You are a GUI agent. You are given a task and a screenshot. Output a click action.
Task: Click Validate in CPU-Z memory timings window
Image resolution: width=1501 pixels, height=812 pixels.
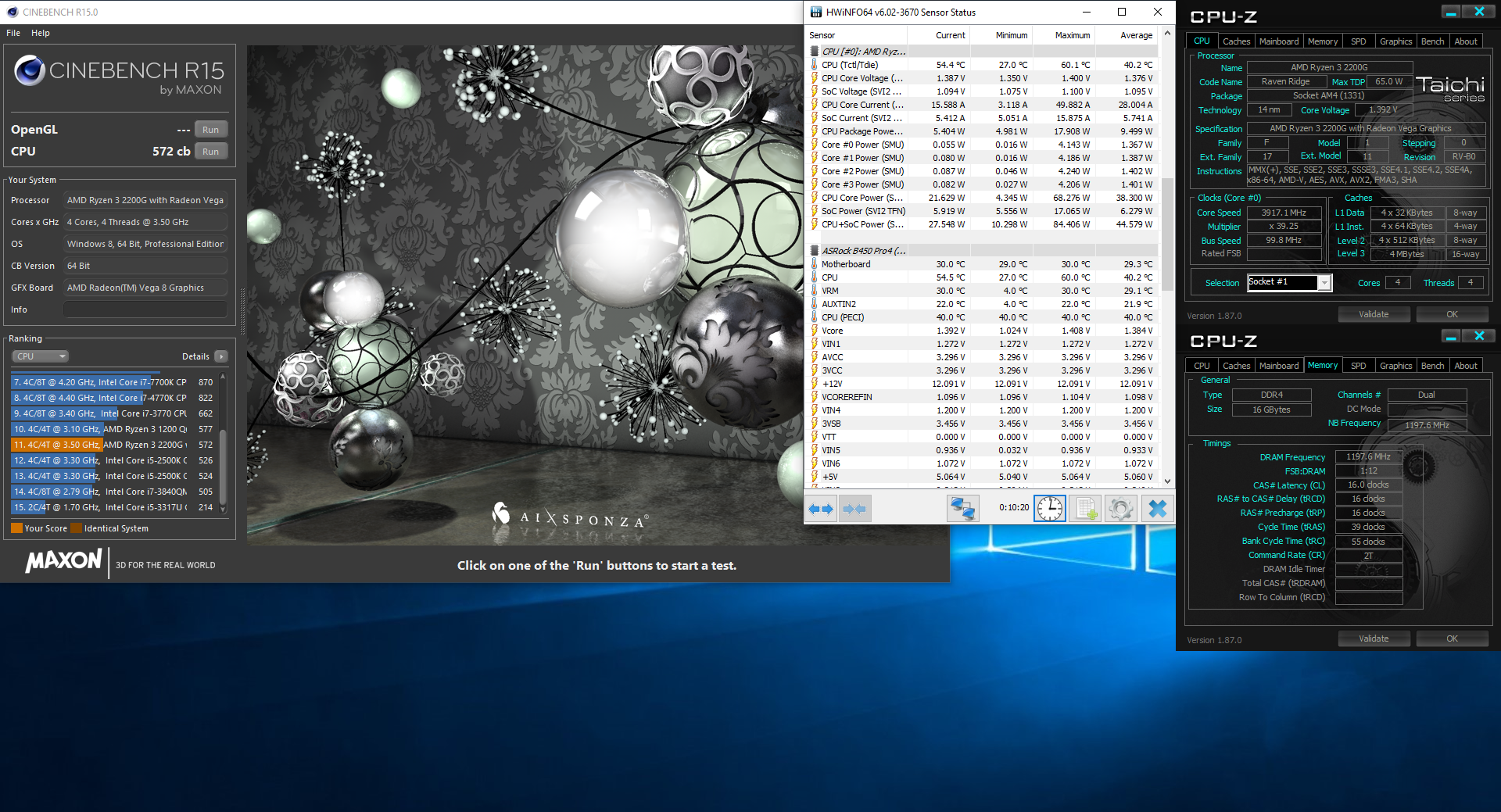[x=1374, y=639]
